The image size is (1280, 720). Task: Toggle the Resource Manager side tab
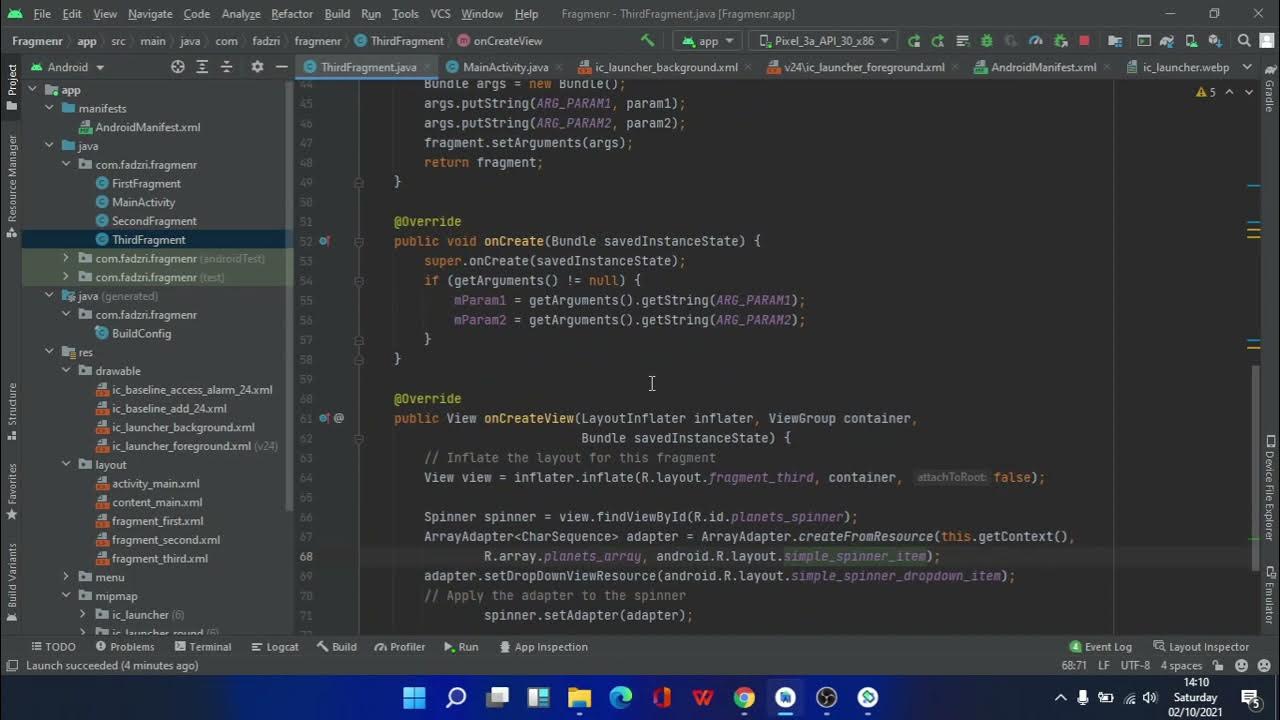11,185
